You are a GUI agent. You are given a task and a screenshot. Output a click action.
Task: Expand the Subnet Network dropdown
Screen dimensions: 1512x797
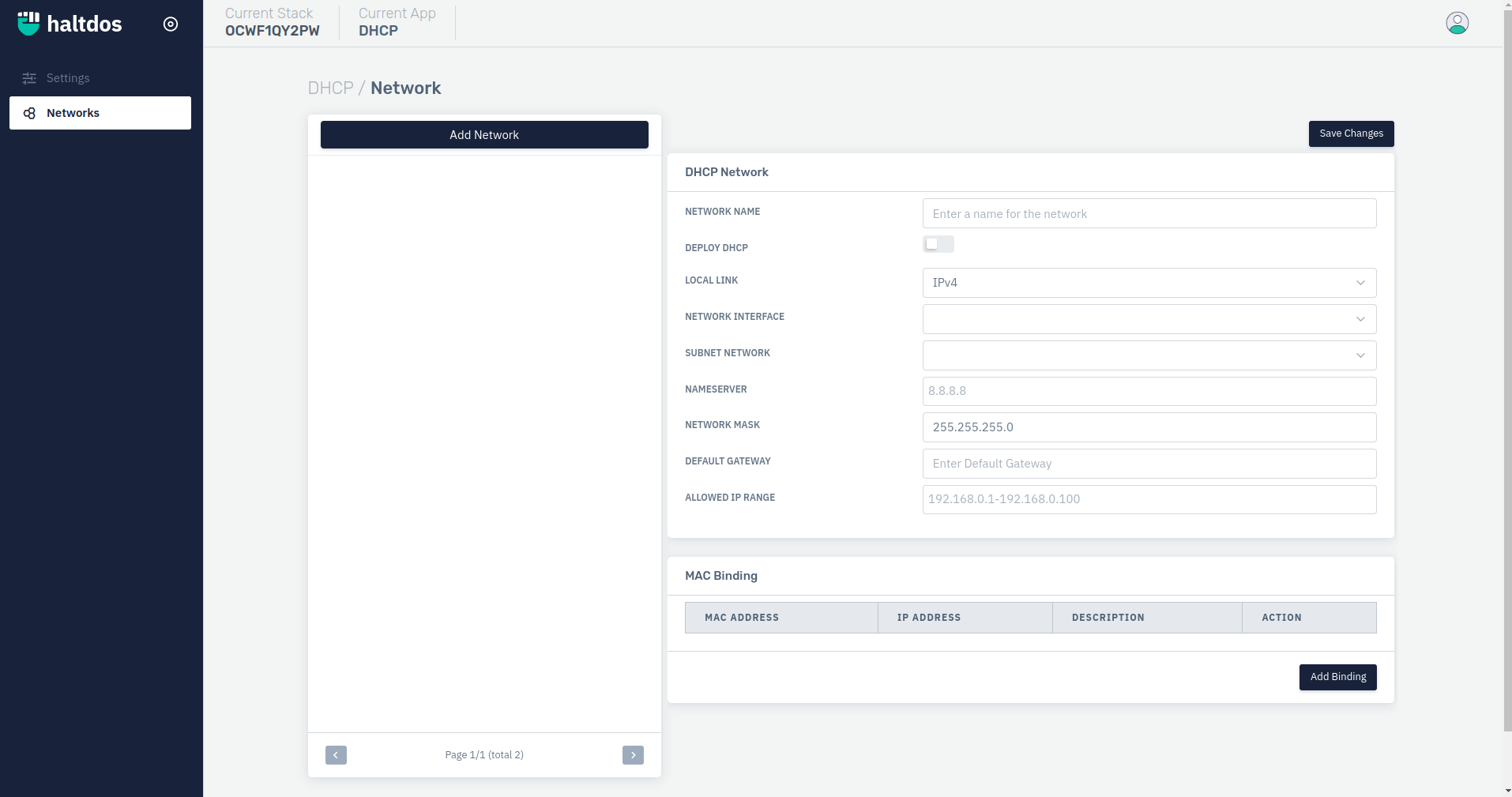point(1149,355)
